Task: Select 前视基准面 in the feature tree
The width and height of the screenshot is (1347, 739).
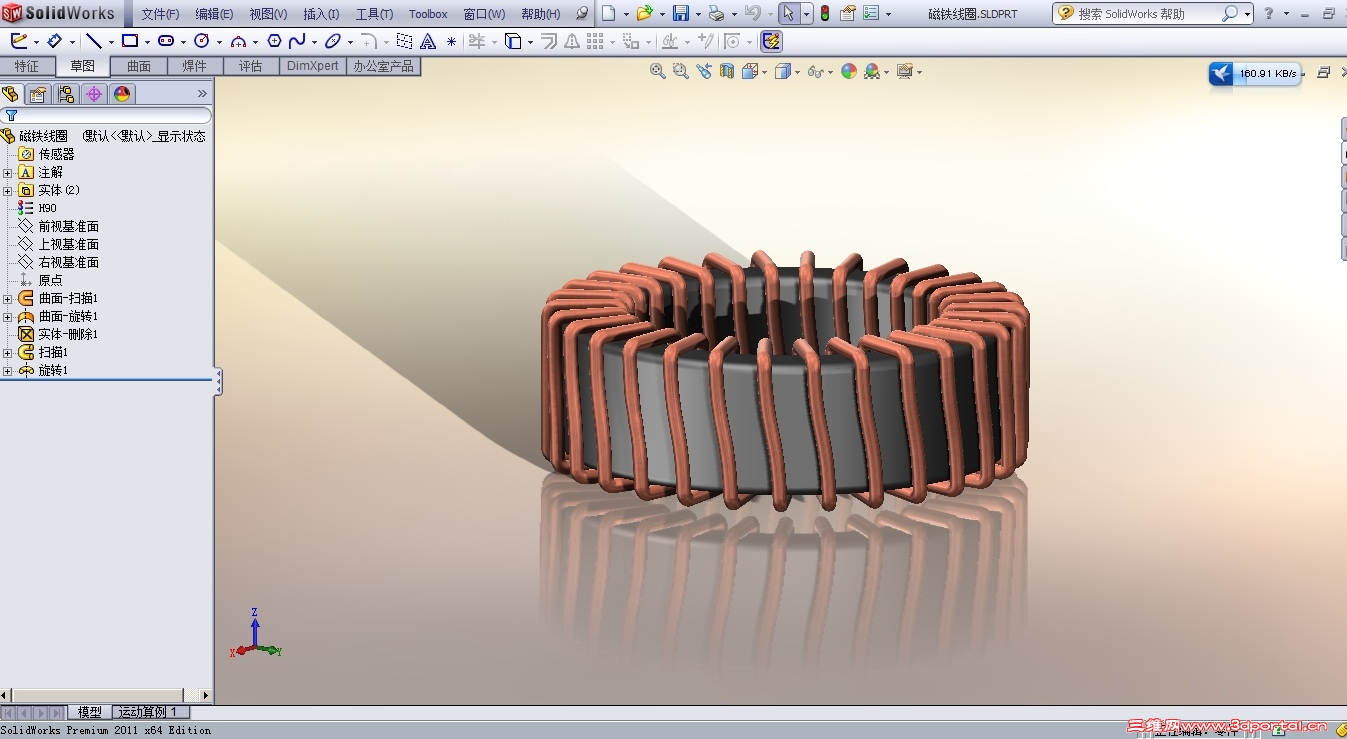Action: coord(69,226)
